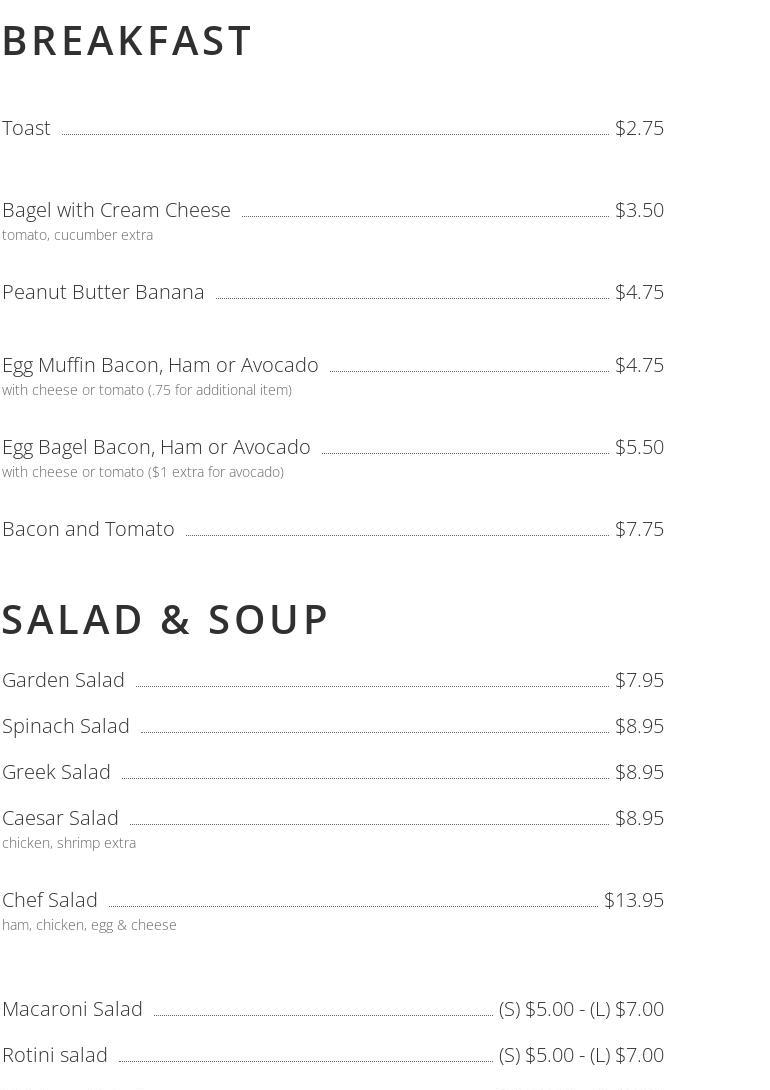The image size is (770, 1090).
Task: Click the BREAKFAST heading
Action: click(x=126, y=40)
